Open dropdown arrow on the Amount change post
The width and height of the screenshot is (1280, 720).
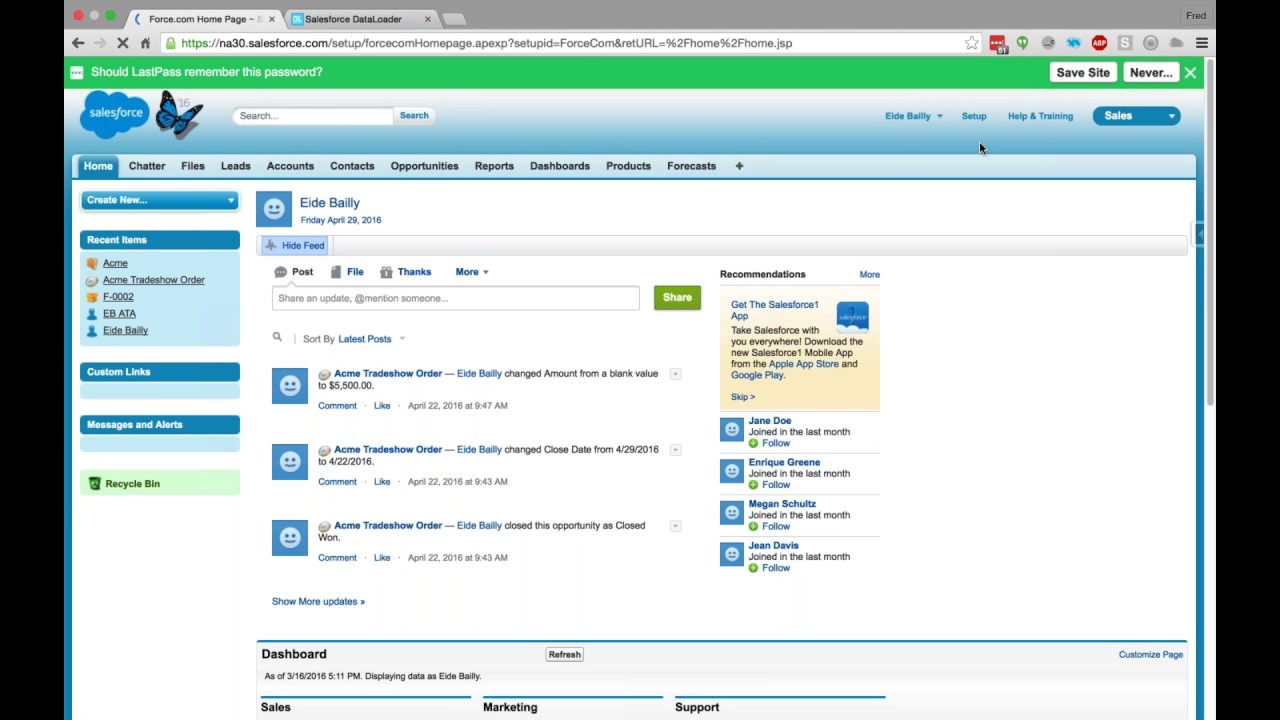[675, 374]
